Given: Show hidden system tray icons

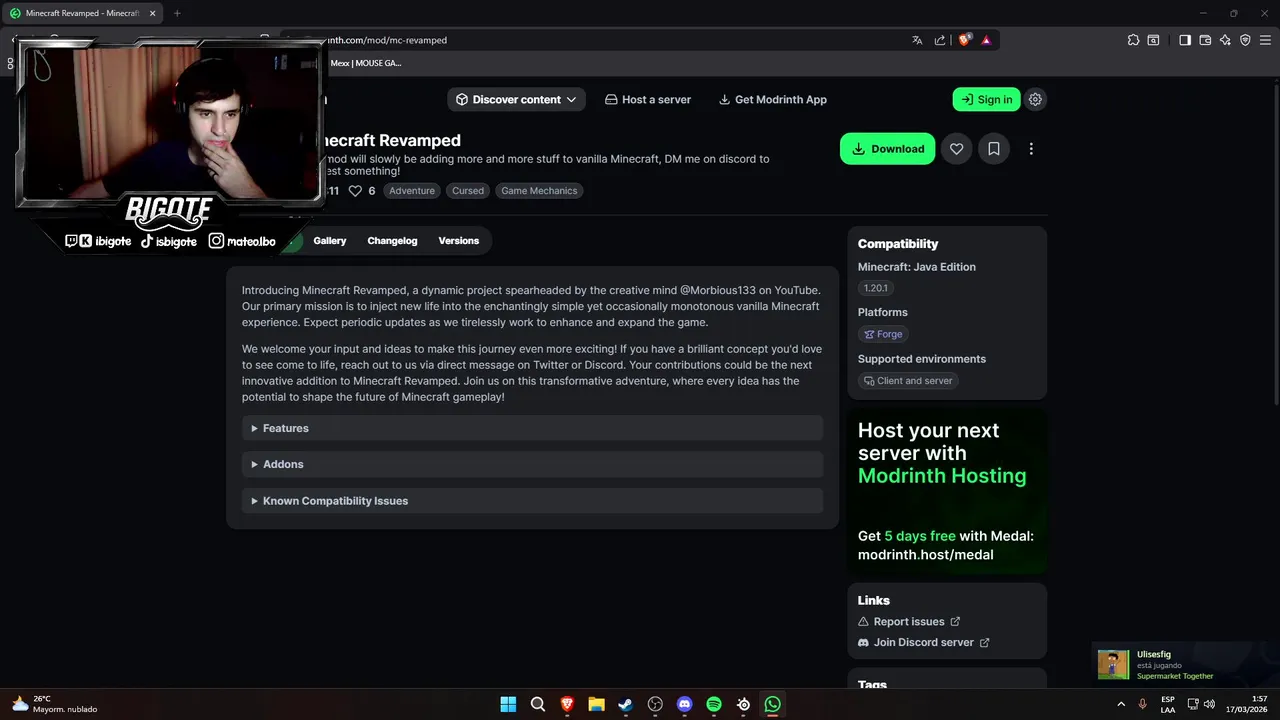Looking at the screenshot, I should [1120, 704].
